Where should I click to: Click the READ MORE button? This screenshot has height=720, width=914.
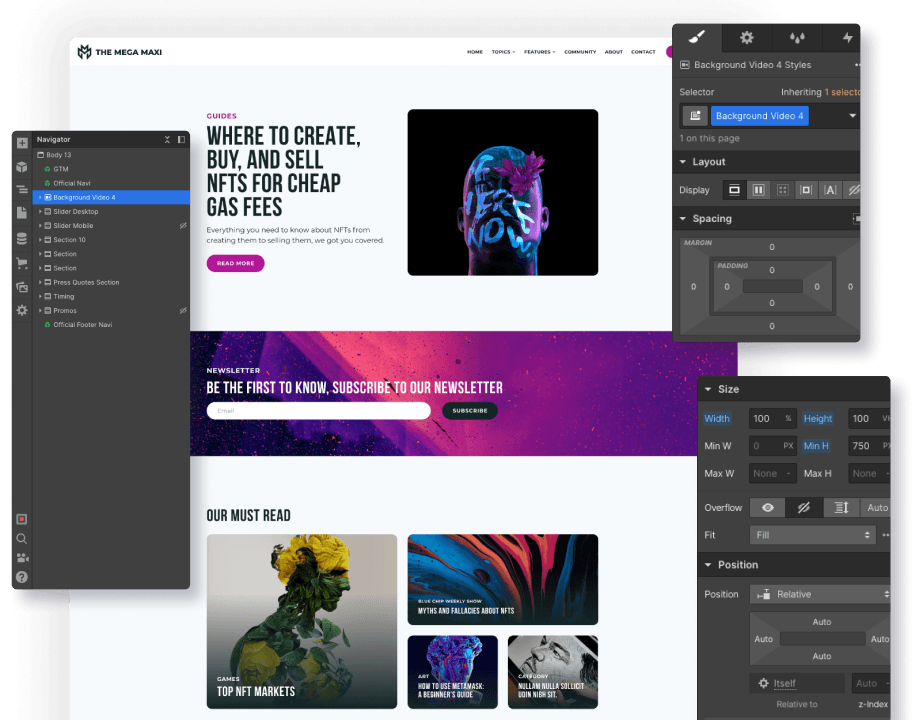pos(235,262)
